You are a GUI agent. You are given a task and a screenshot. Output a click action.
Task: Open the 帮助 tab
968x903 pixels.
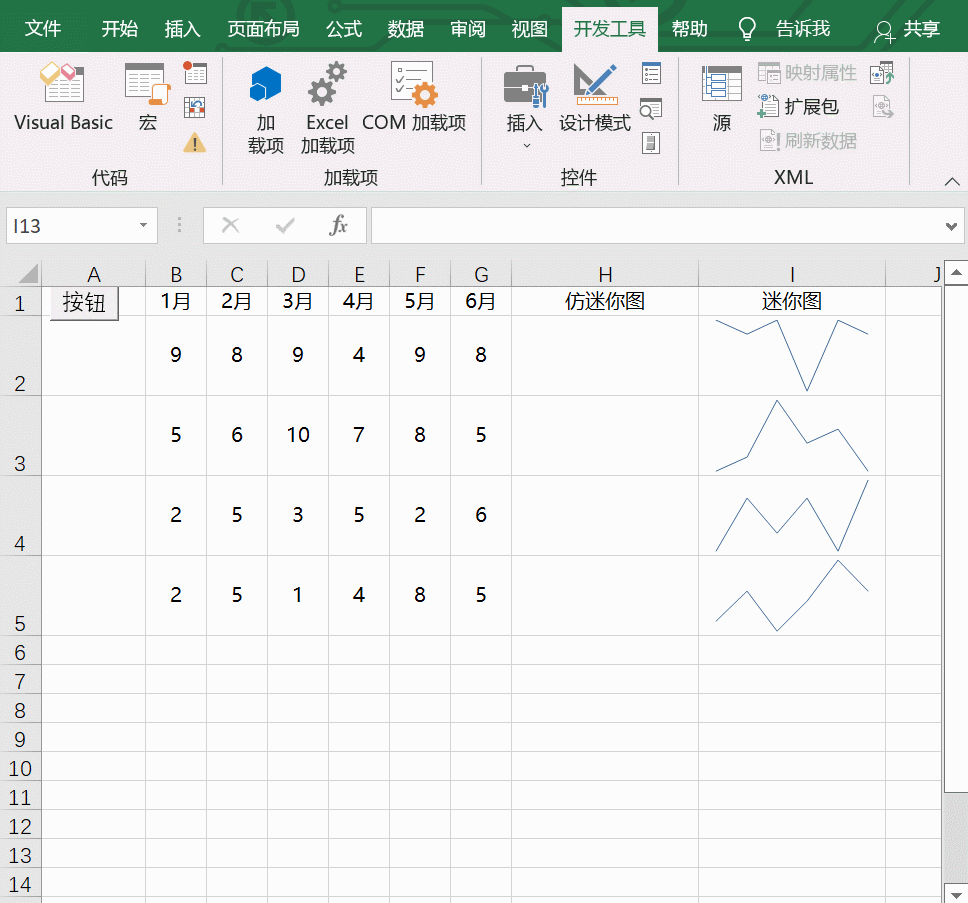point(690,29)
